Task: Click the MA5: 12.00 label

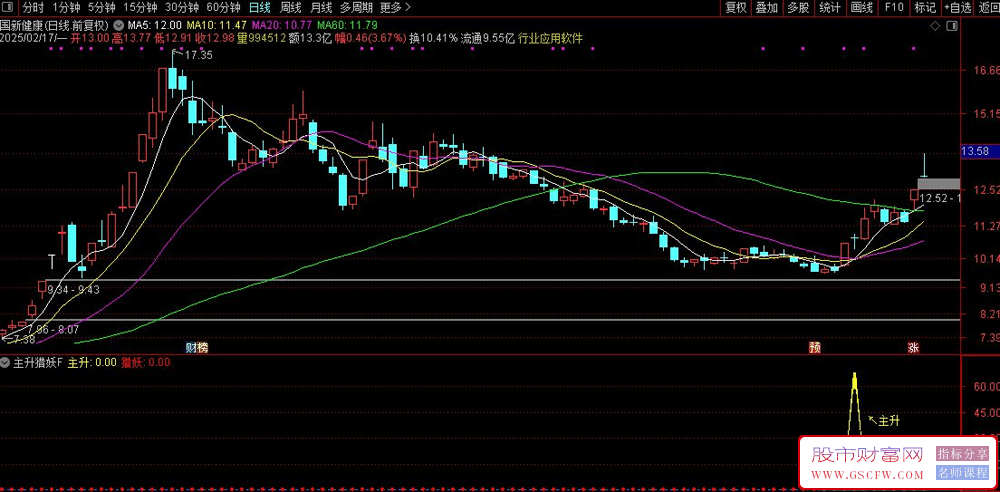Action: 155,26
